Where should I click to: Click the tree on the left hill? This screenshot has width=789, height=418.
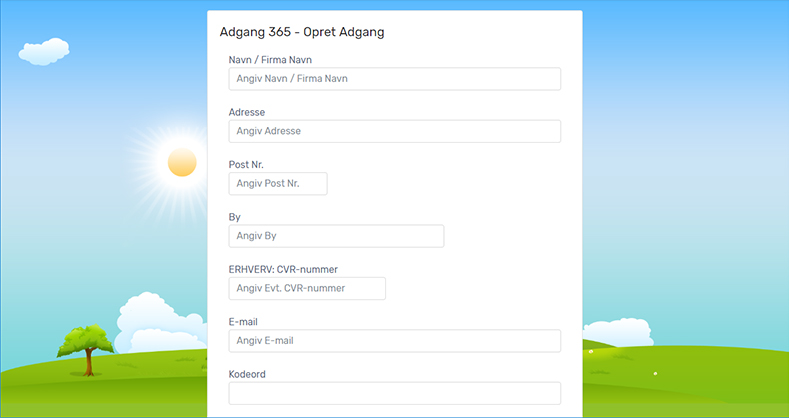[x=88, y=345]
